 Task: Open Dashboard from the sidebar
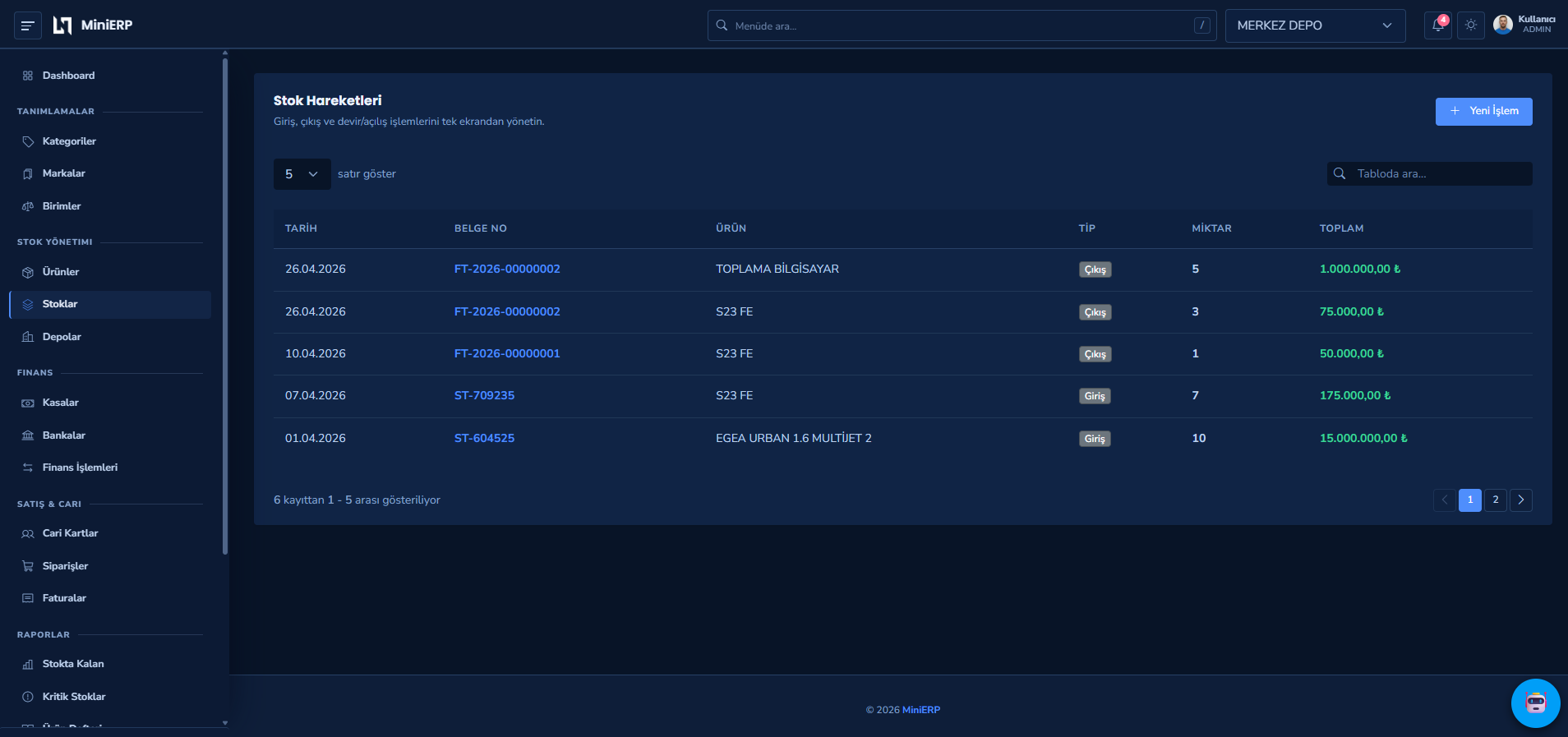click(x=110, y=76)
